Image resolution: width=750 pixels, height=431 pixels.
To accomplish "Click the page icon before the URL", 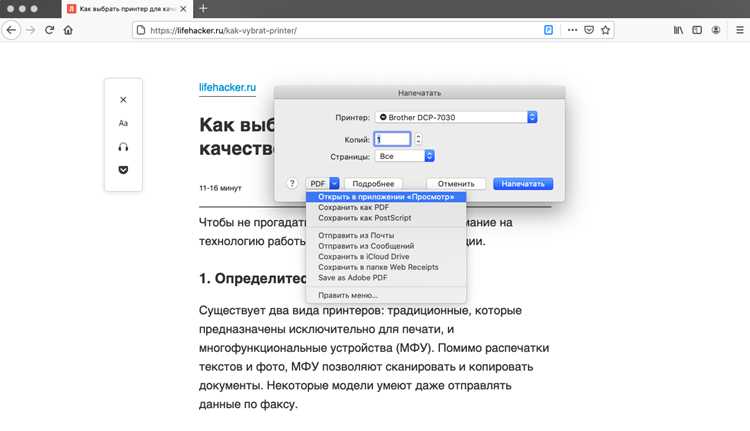I will click(141, 30).
